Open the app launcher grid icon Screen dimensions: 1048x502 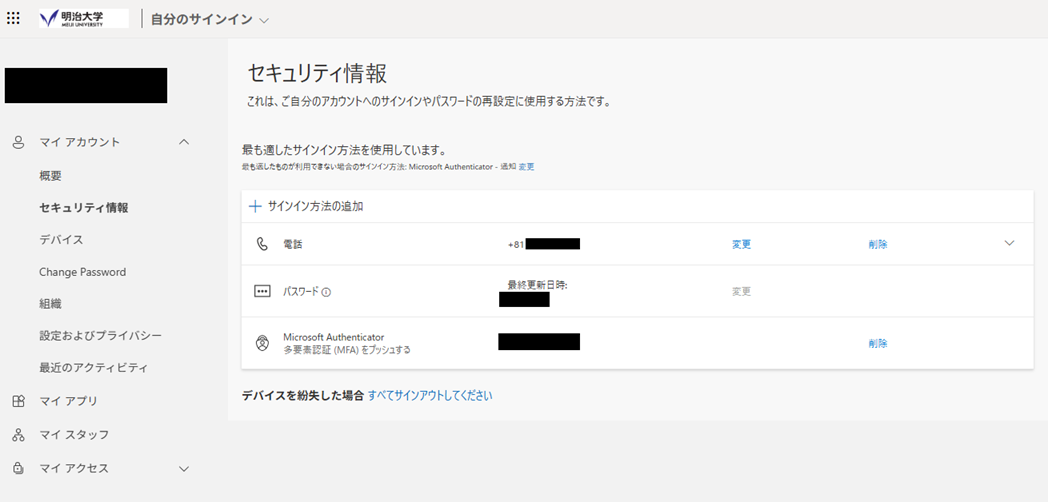[x=13, y=18]
